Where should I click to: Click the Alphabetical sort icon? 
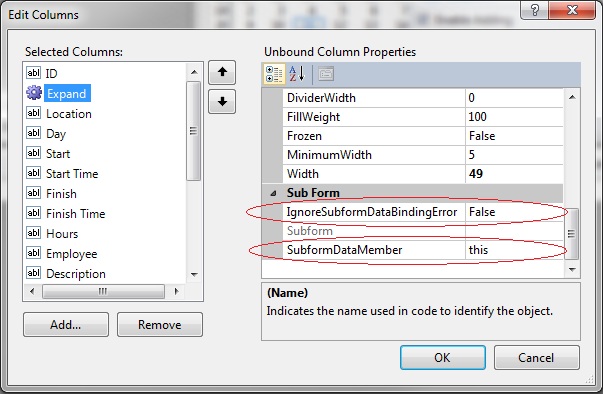click(x=297, y=74)
